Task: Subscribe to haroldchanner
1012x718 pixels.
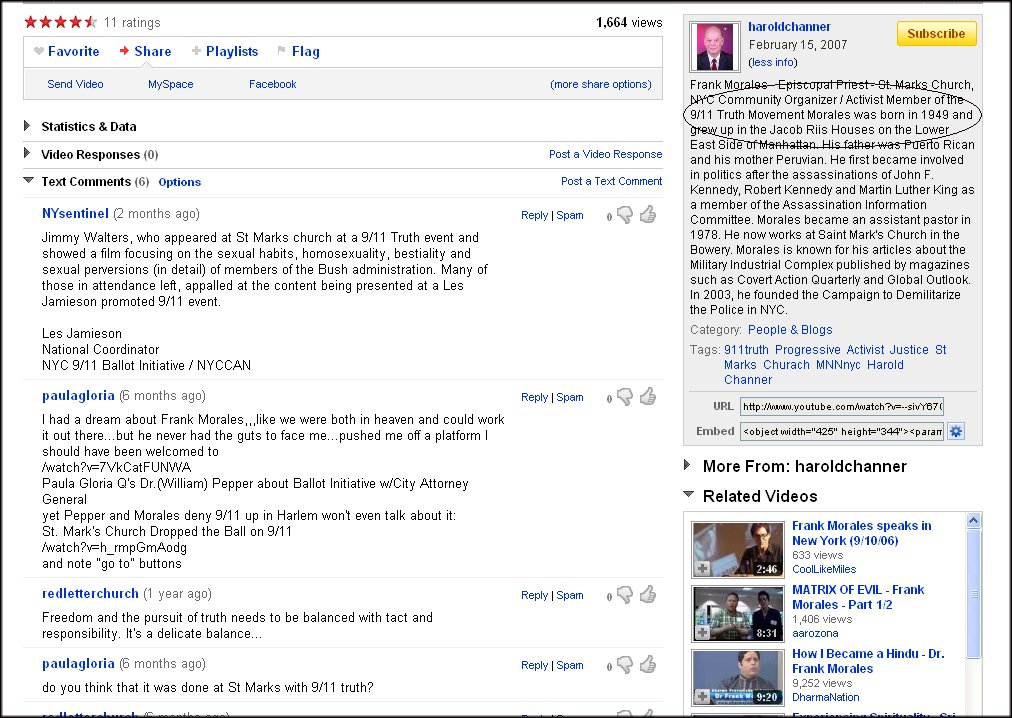Action: (x=936, y=34)
